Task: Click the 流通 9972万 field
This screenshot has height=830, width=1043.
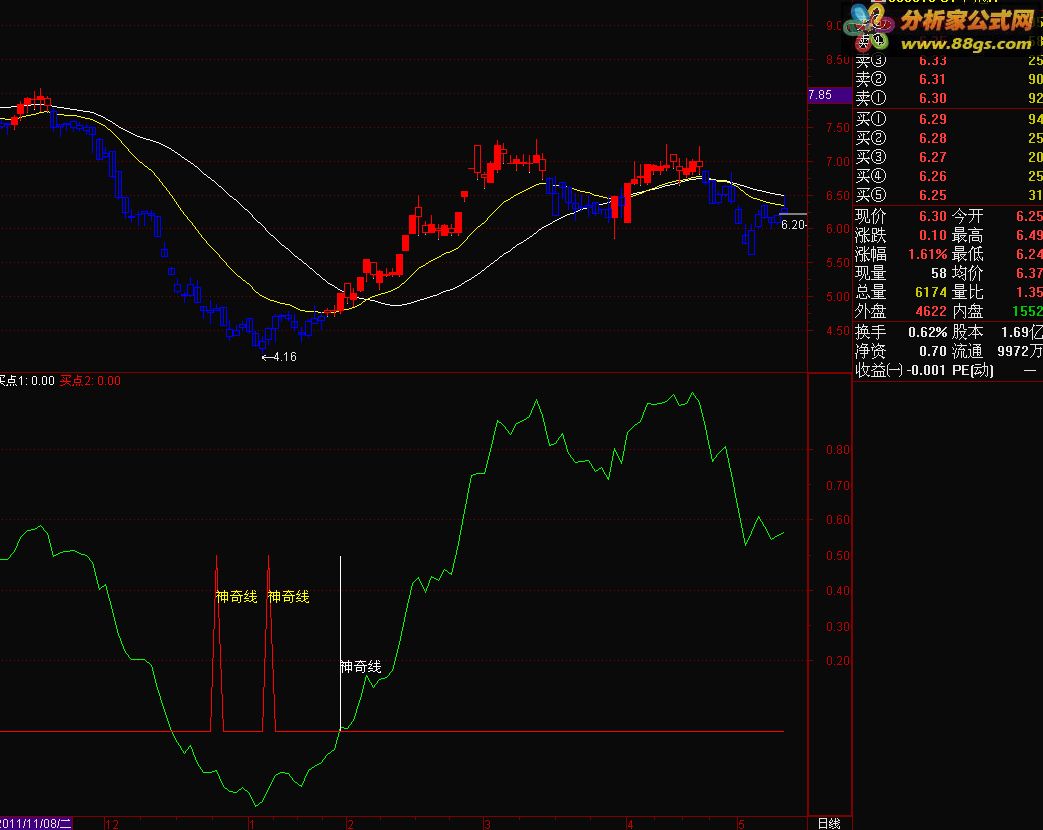Action: click(997, 351)
